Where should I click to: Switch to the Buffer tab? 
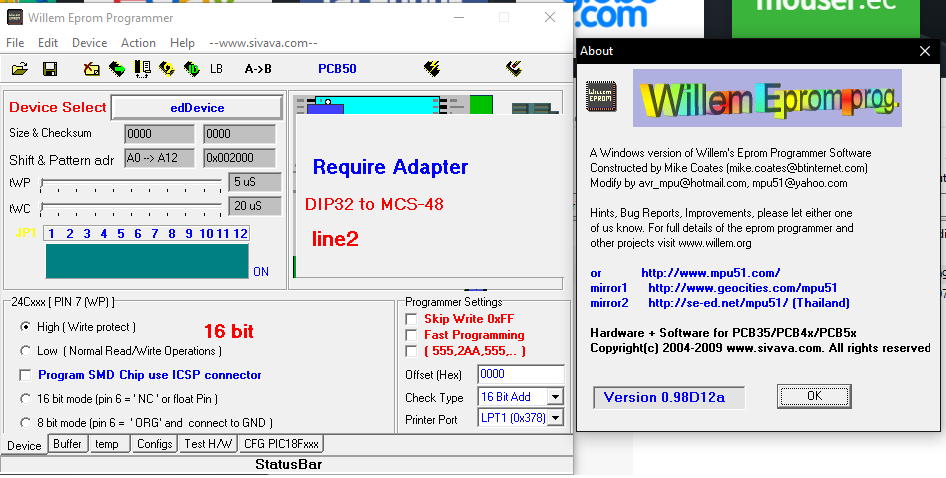tap(67, 444)
